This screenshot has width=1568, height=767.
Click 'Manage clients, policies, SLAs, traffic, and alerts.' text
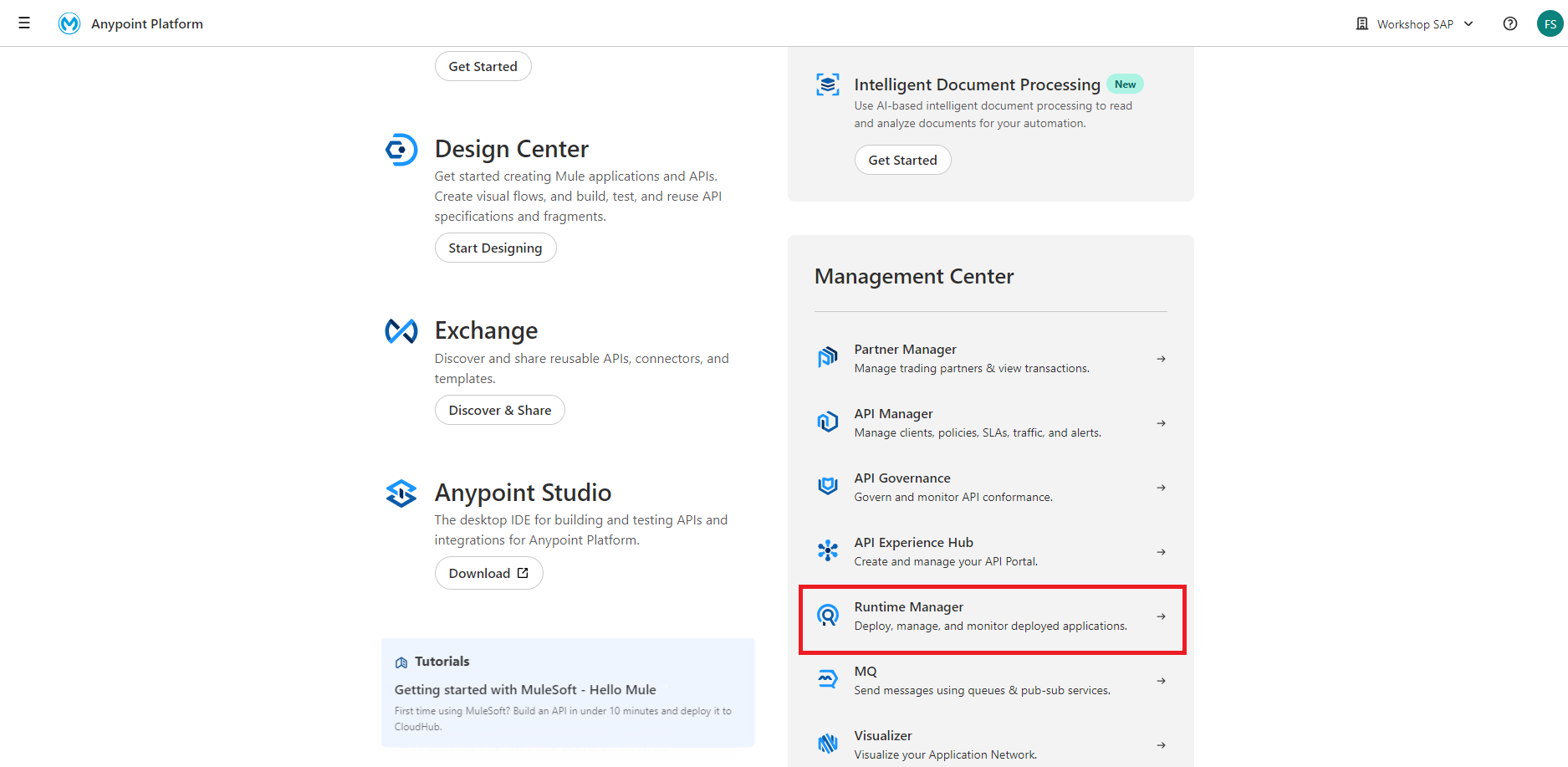(x=978, y=432)
